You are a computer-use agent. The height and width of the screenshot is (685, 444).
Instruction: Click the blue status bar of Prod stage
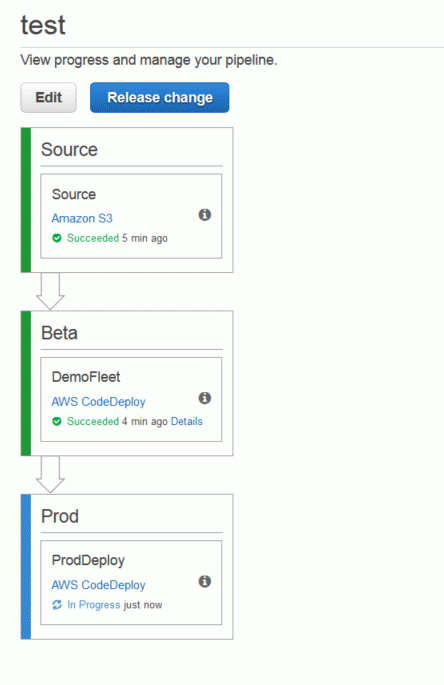[x=26, y=567]
